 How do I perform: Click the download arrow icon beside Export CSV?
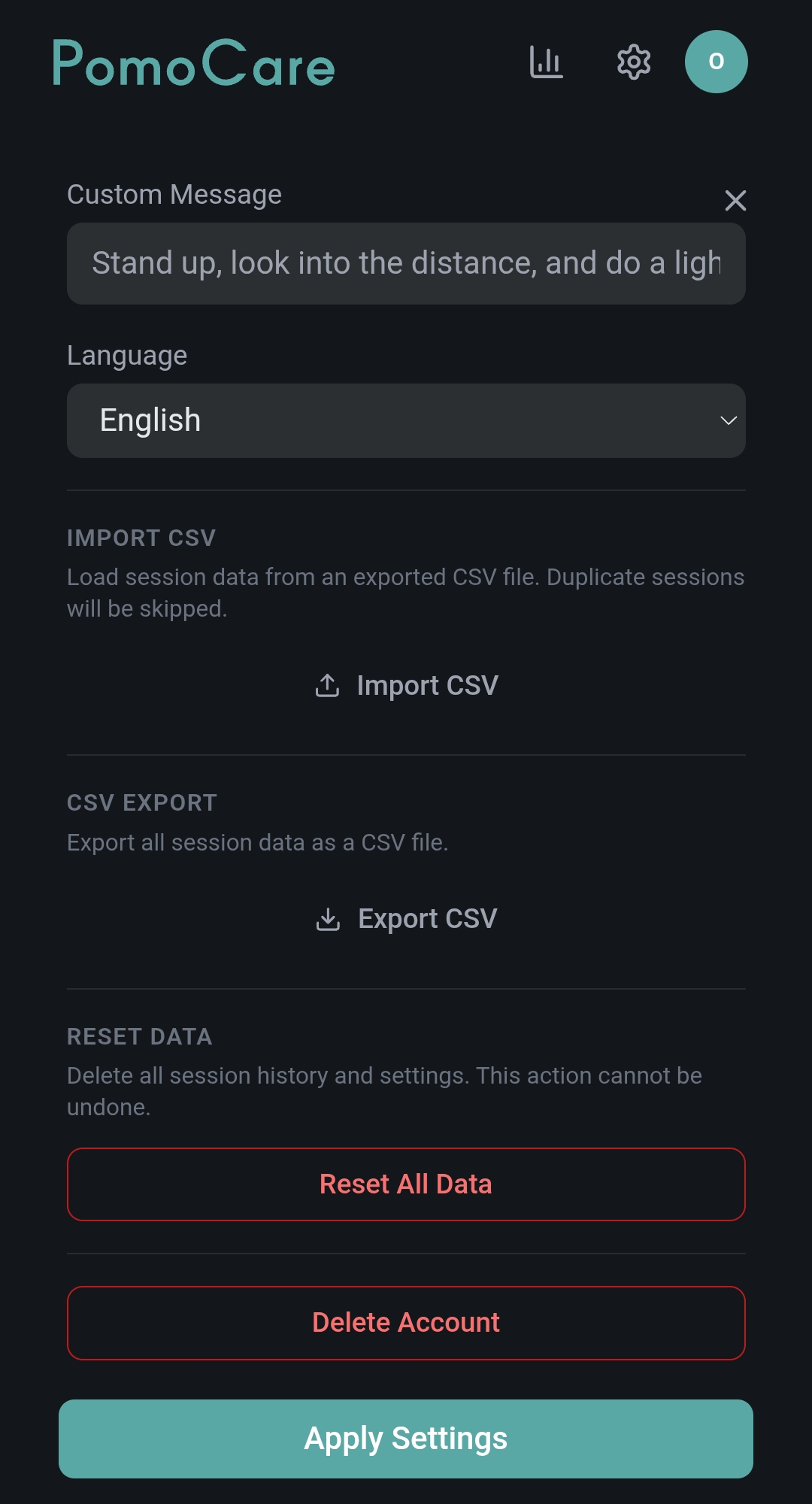(x=328, y=919)
